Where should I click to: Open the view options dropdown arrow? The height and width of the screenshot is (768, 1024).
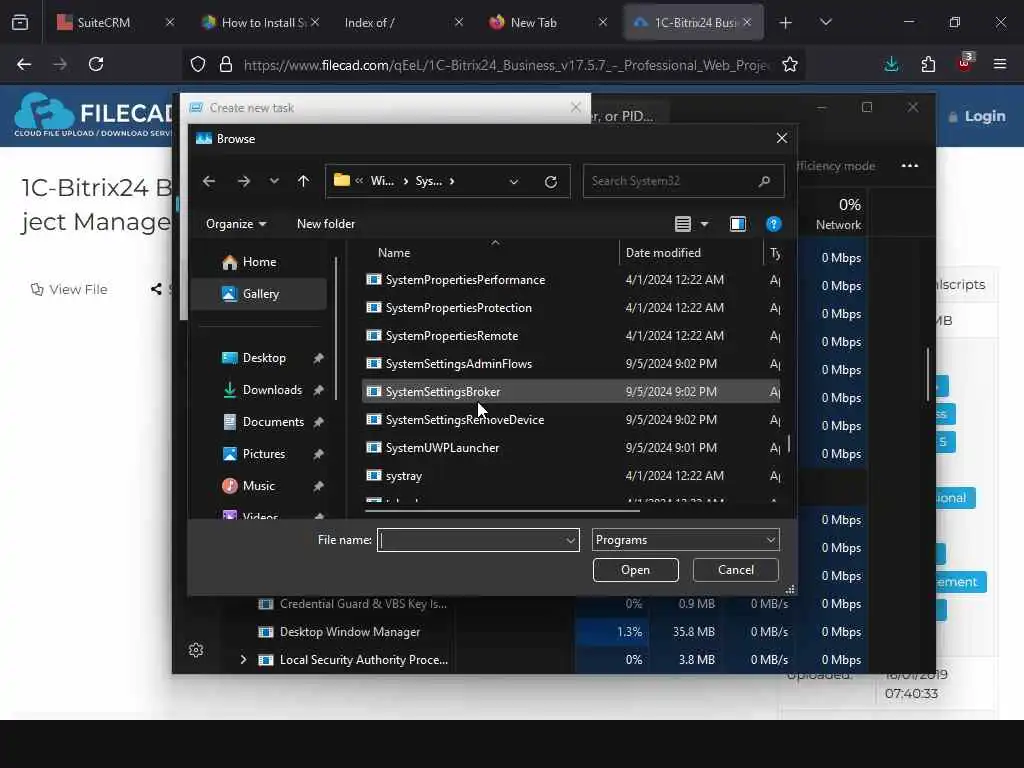[705, 224]
